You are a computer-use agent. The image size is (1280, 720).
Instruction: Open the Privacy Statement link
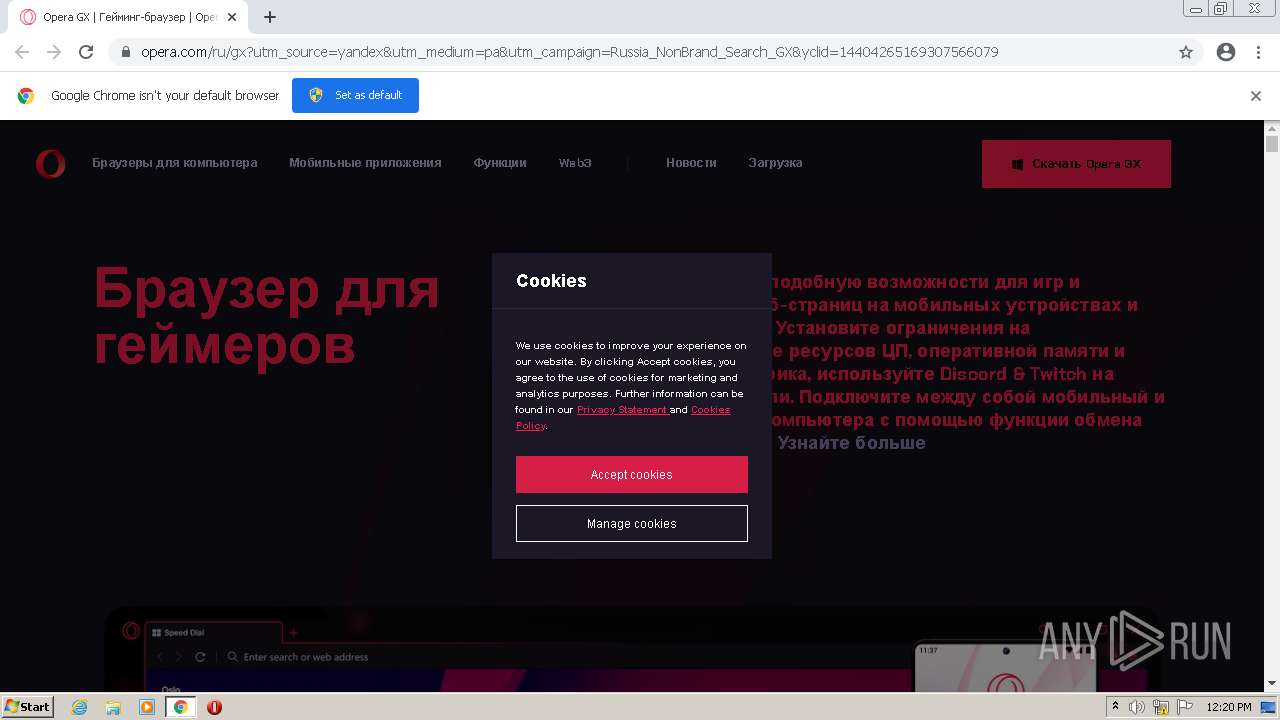click(621, 409)
